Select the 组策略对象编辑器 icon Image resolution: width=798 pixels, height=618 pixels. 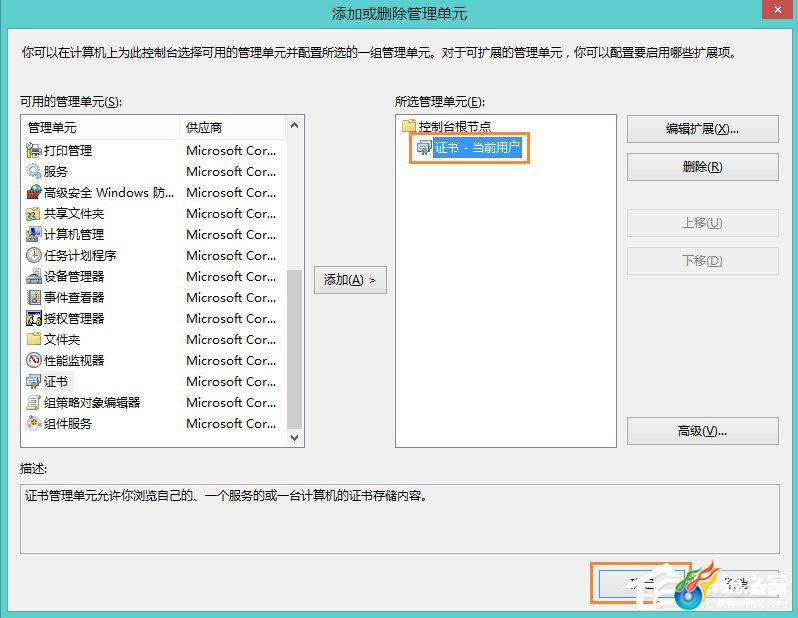click(34, 402)
